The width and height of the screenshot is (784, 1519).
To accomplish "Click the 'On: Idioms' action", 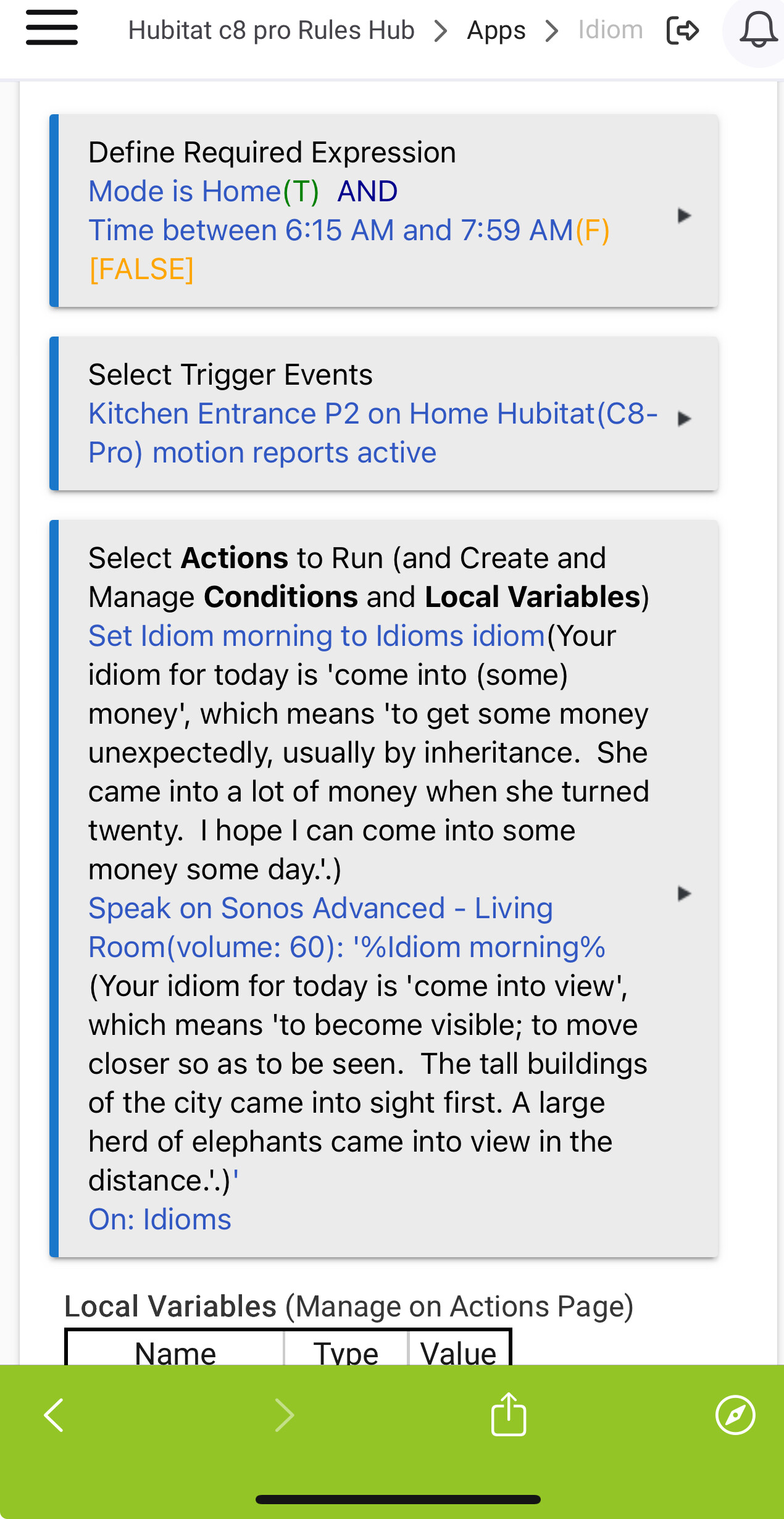I will 160,1220.
